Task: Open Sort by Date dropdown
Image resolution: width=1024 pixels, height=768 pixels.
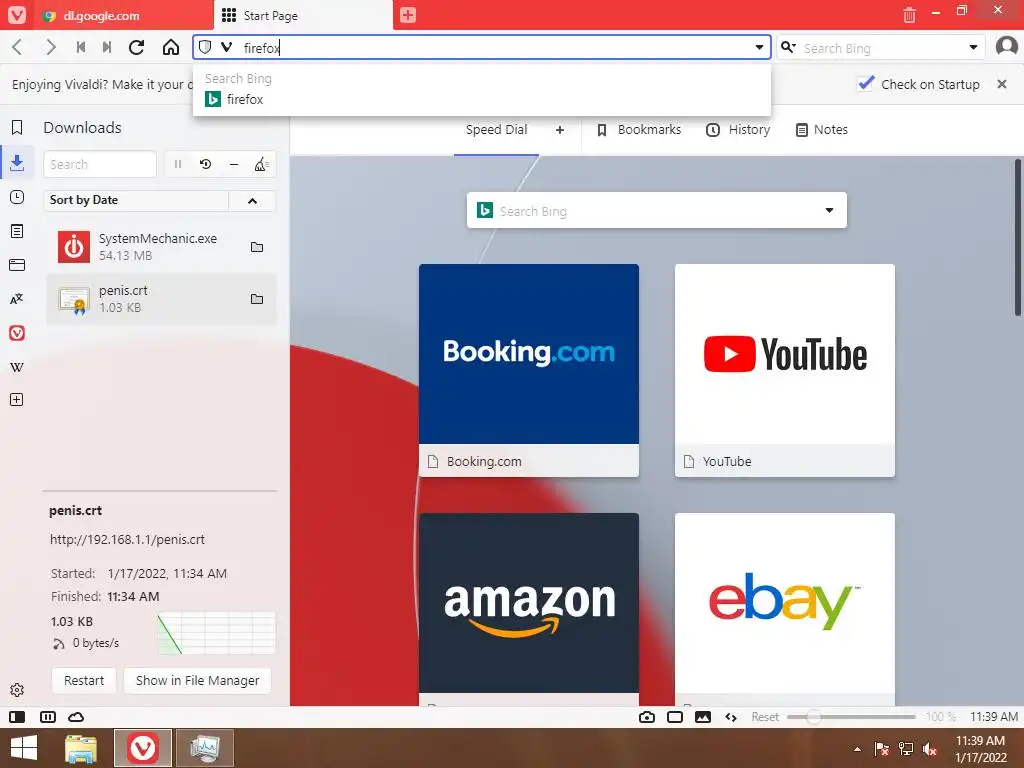Action: [135, 200]
